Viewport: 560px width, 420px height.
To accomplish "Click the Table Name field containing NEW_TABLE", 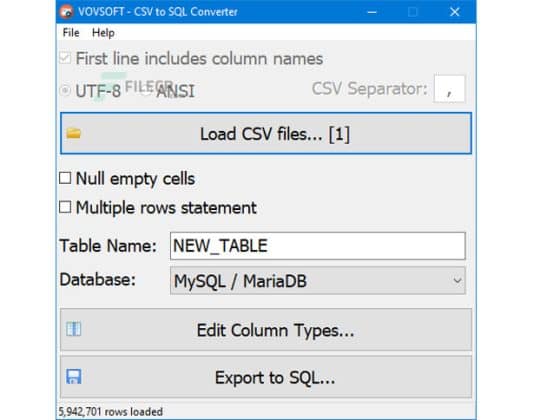I will click(318, 246).
